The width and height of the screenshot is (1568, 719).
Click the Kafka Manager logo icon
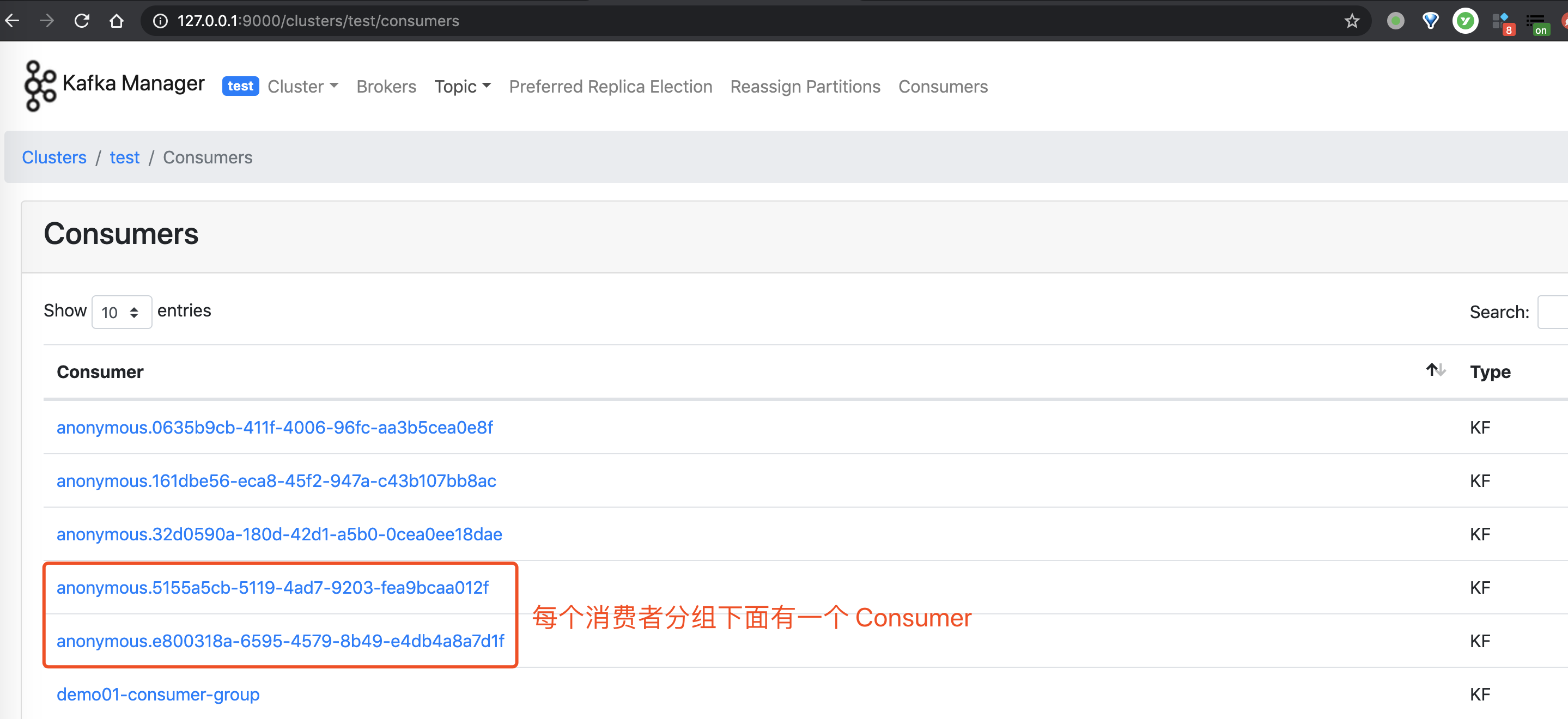40,86
